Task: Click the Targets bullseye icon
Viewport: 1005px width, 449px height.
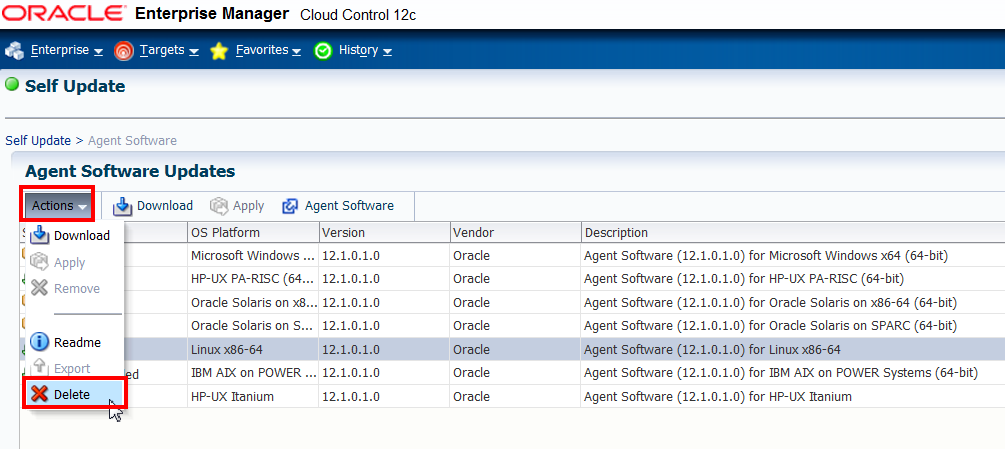Action: (x=124, y=50)
